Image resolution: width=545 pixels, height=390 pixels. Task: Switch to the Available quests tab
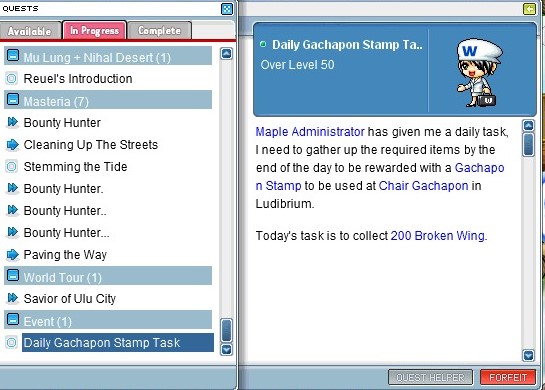pos(30,31)
